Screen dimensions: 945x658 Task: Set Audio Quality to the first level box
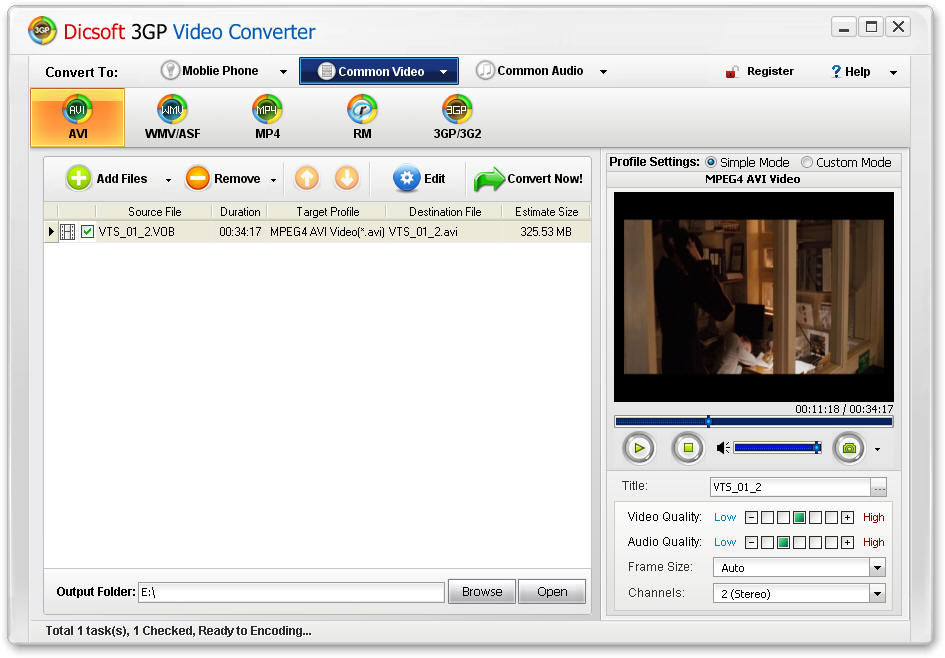(767, 543)
